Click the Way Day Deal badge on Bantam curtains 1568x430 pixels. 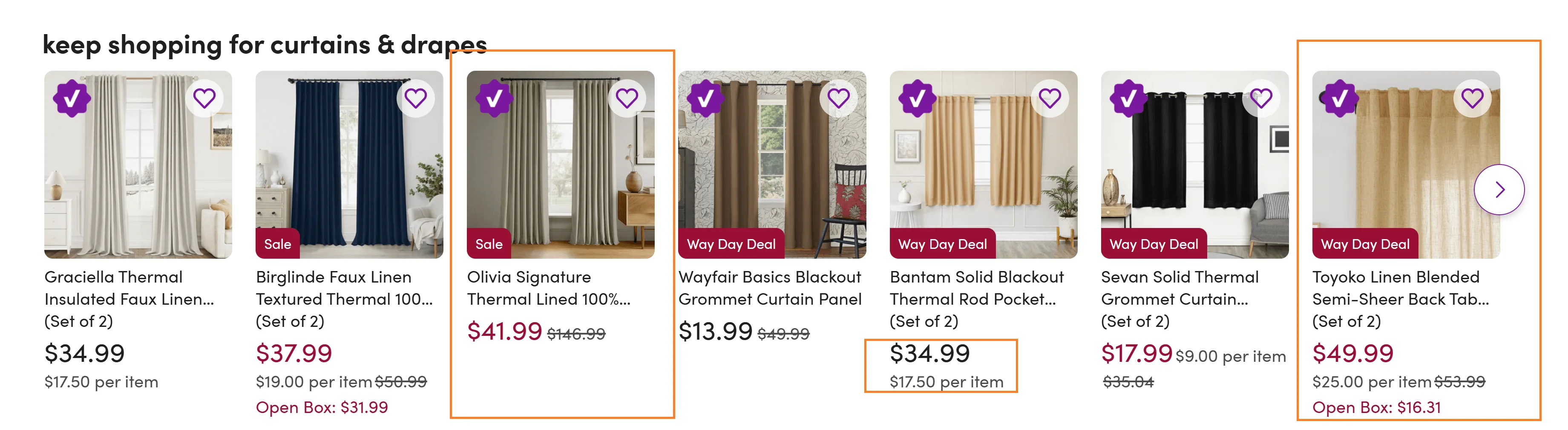click(x=942, y=244)
